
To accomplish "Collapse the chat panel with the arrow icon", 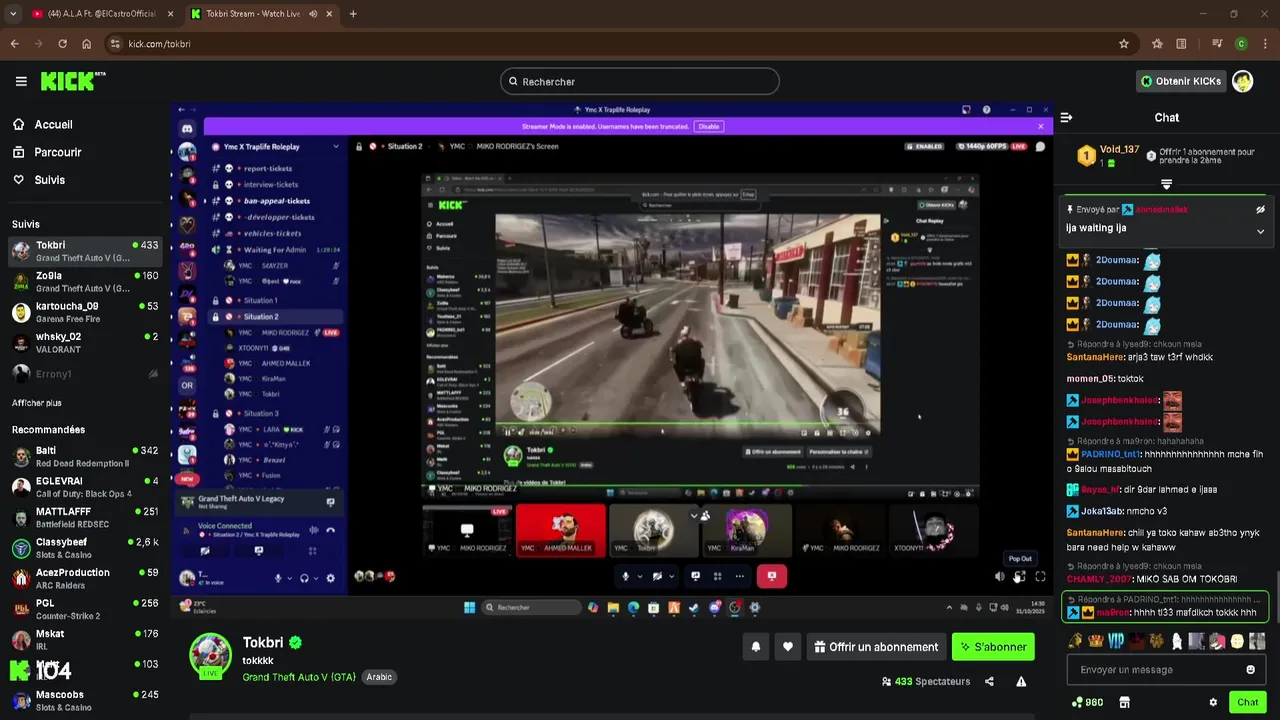I will point(1066,117).
